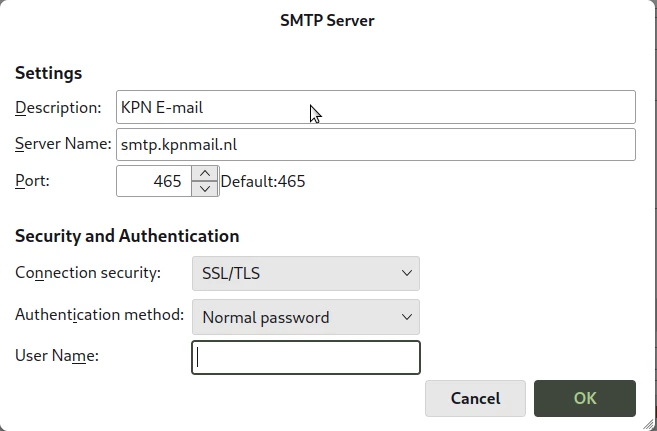Click the Description text field
Viewport: 657px width, 431px height.
click(375, 107)
